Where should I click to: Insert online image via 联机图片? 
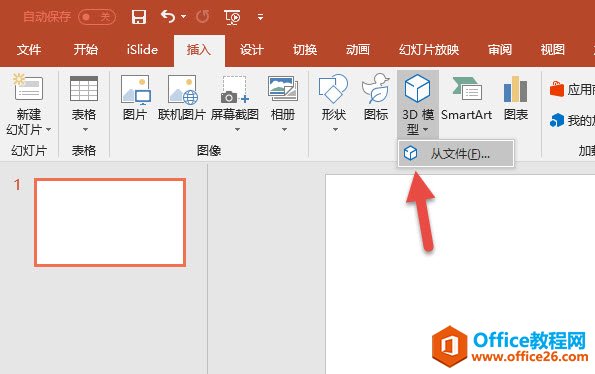[x=182, y=98]
